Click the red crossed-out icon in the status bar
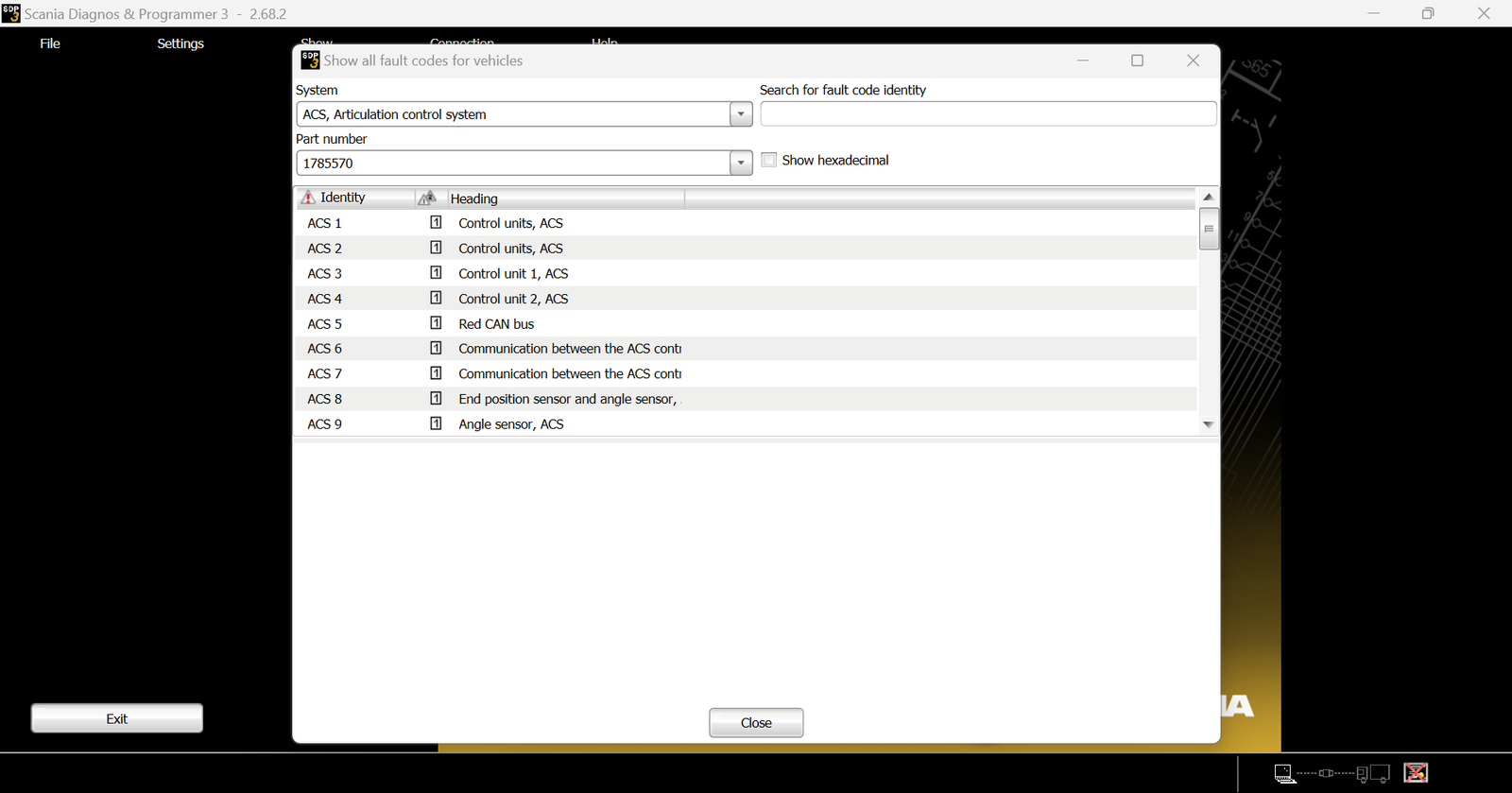 tap(1416, 772)
